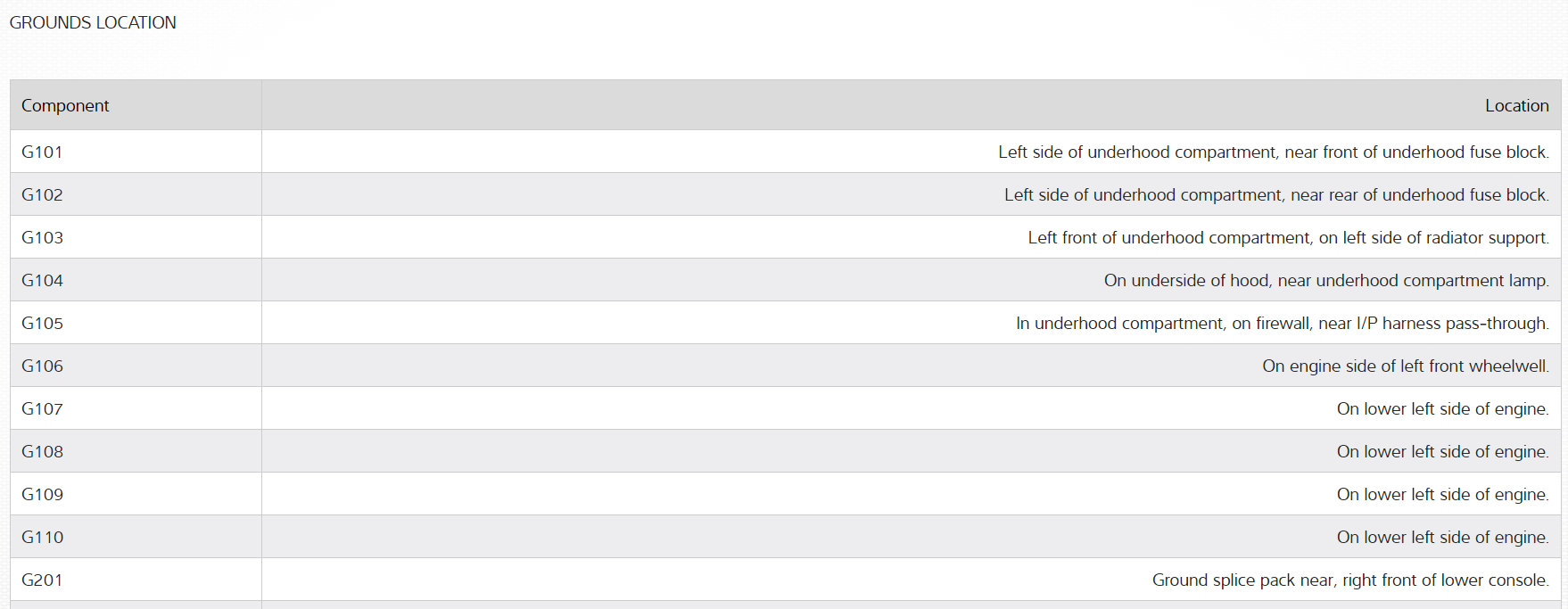
Task: Select the G101 component cell
Action: tap(42, 152)
